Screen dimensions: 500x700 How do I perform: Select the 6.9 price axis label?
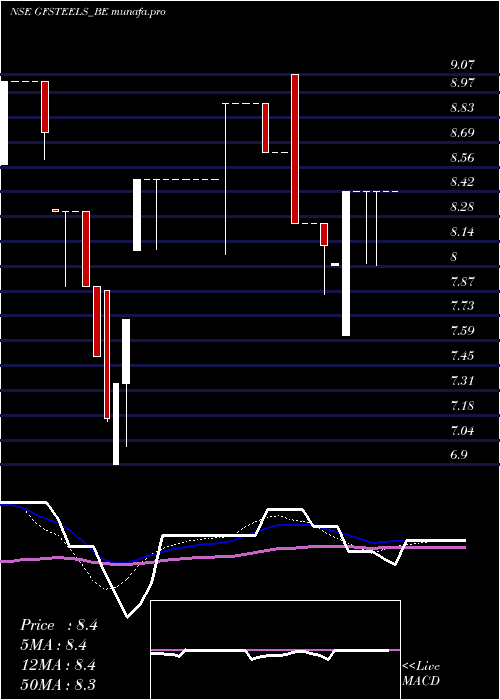pyautogui.click(x=459, y=455)
